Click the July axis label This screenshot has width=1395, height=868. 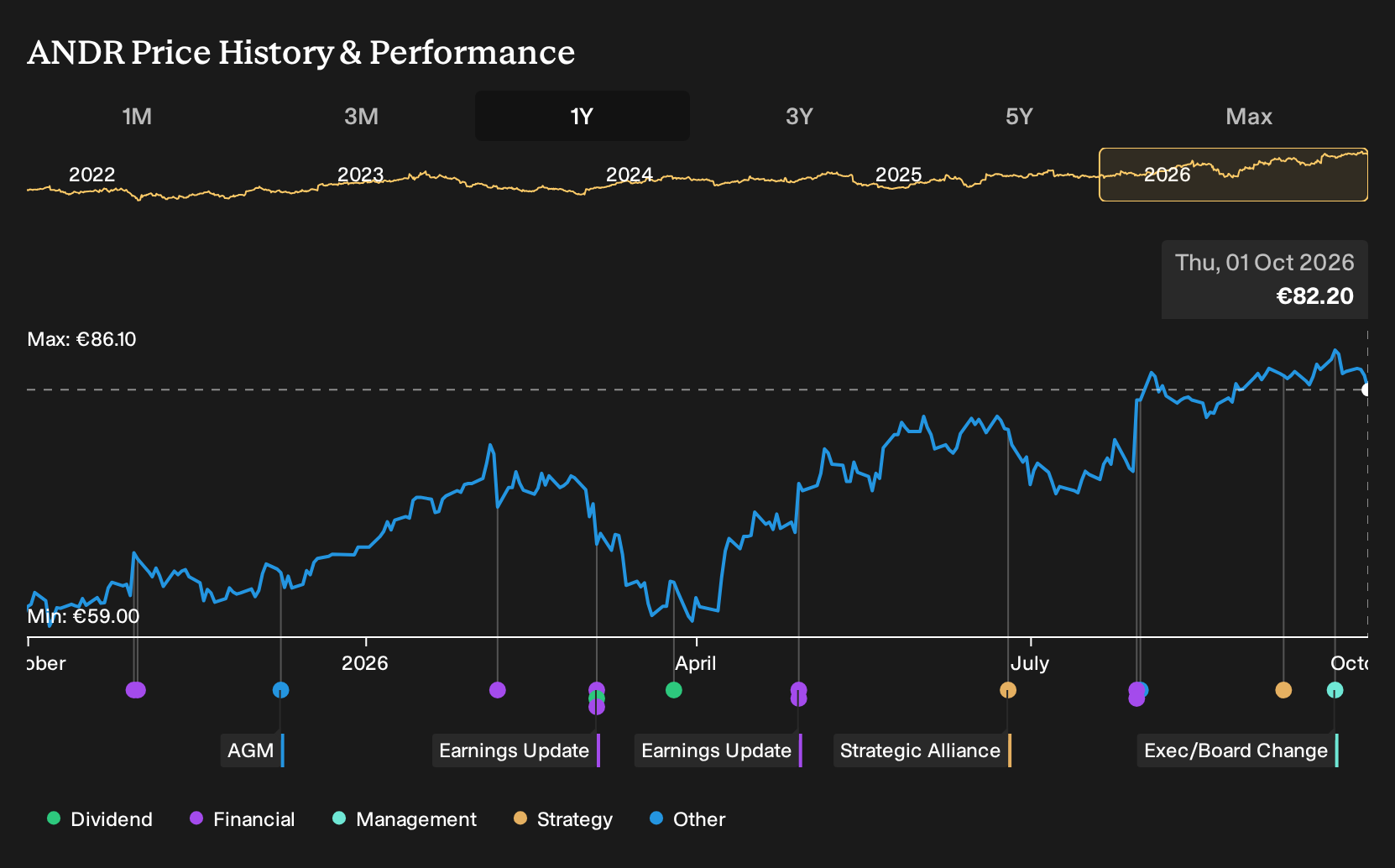point(1029,663)
